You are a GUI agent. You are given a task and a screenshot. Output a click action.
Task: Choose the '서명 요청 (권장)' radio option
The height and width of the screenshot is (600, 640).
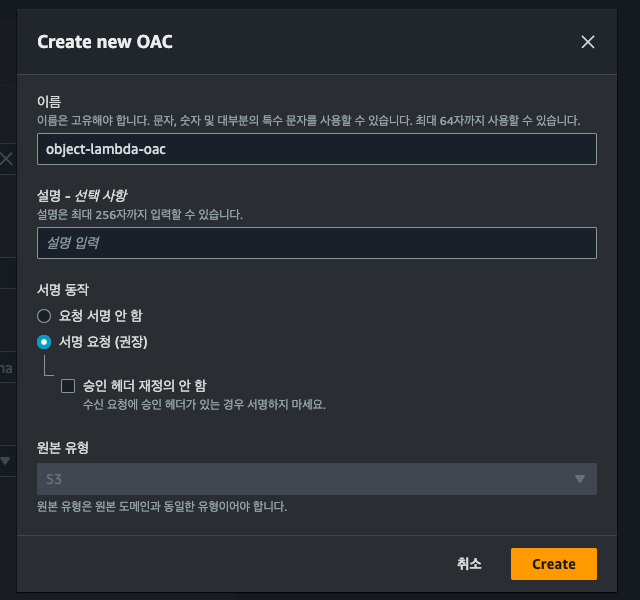coord(43,342)
